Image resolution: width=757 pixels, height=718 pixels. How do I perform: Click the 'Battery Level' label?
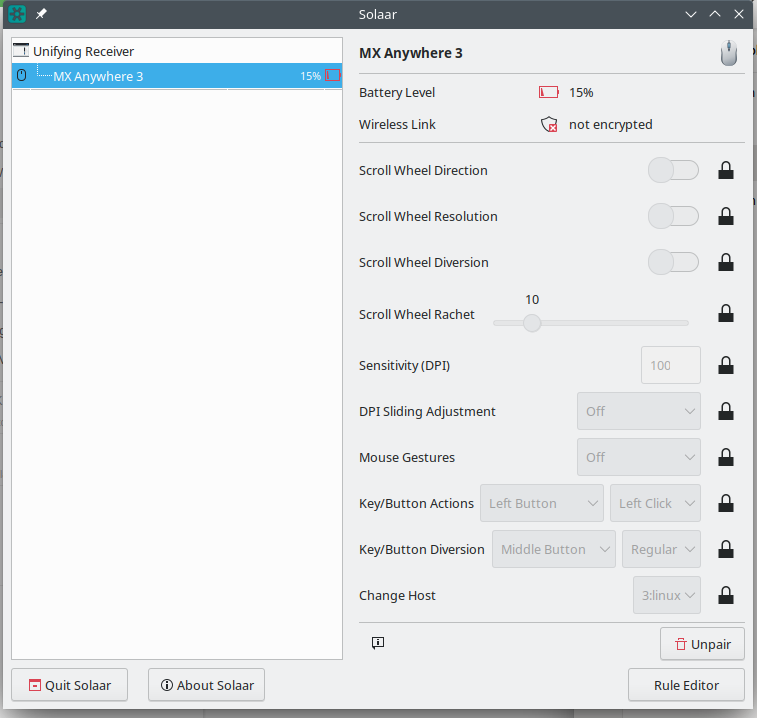[397, 92]
